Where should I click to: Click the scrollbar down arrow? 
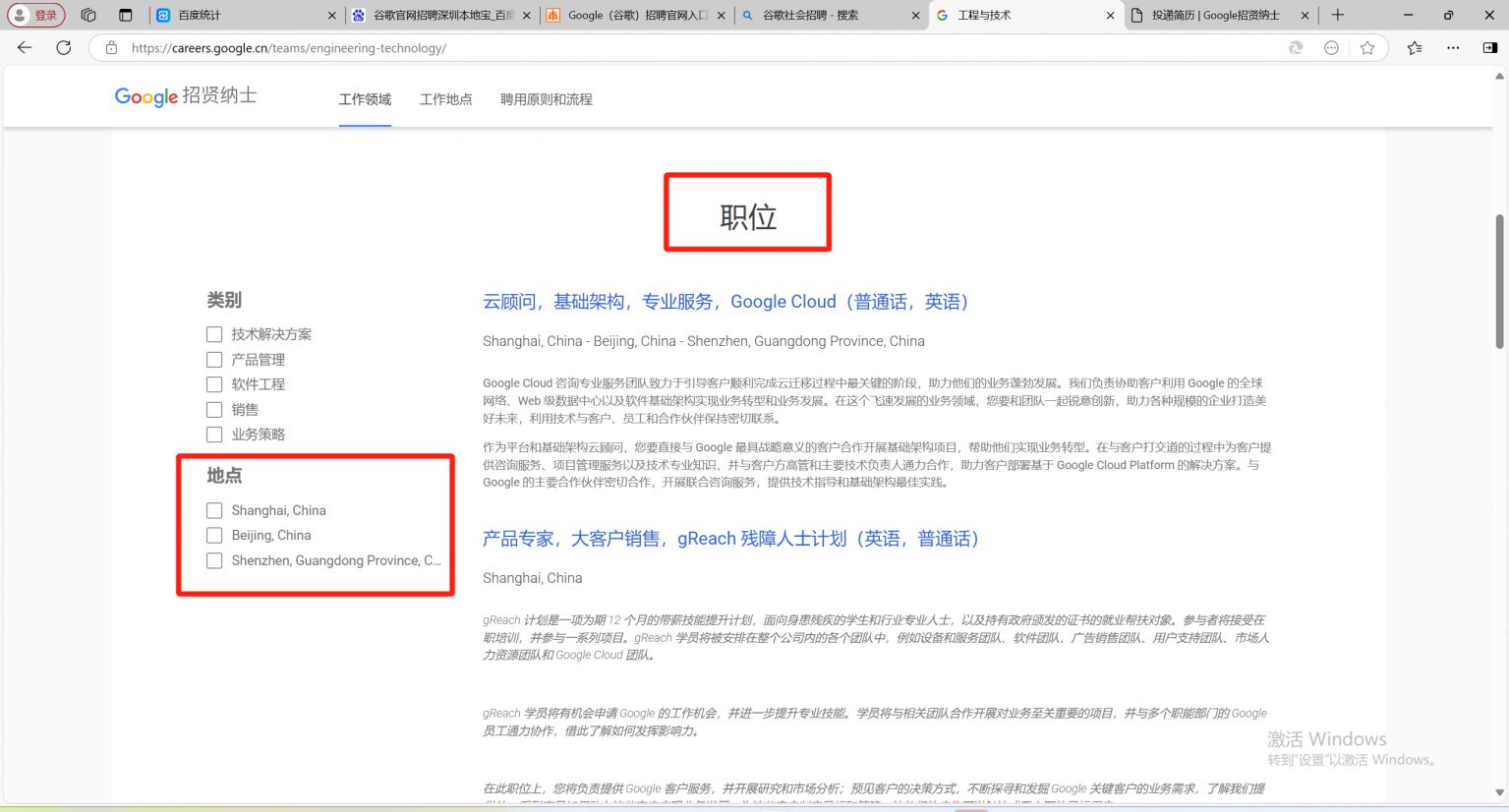pos(1500,792)
